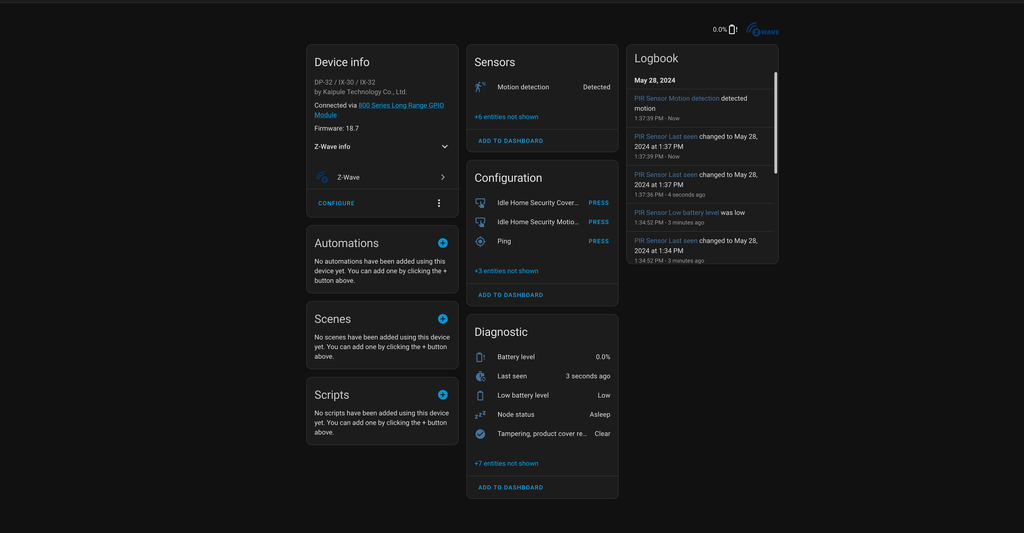Click the Last seen clock icon
Screen dimensions: 1024x533
click(x=480, y=376)
